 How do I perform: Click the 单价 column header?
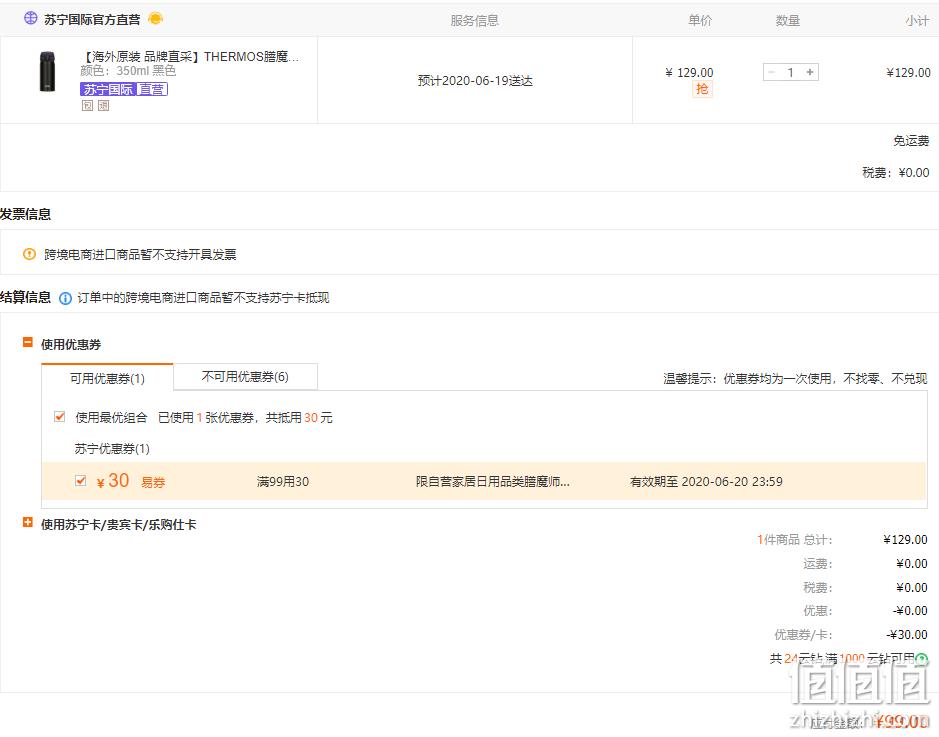(x=699, y=20)
